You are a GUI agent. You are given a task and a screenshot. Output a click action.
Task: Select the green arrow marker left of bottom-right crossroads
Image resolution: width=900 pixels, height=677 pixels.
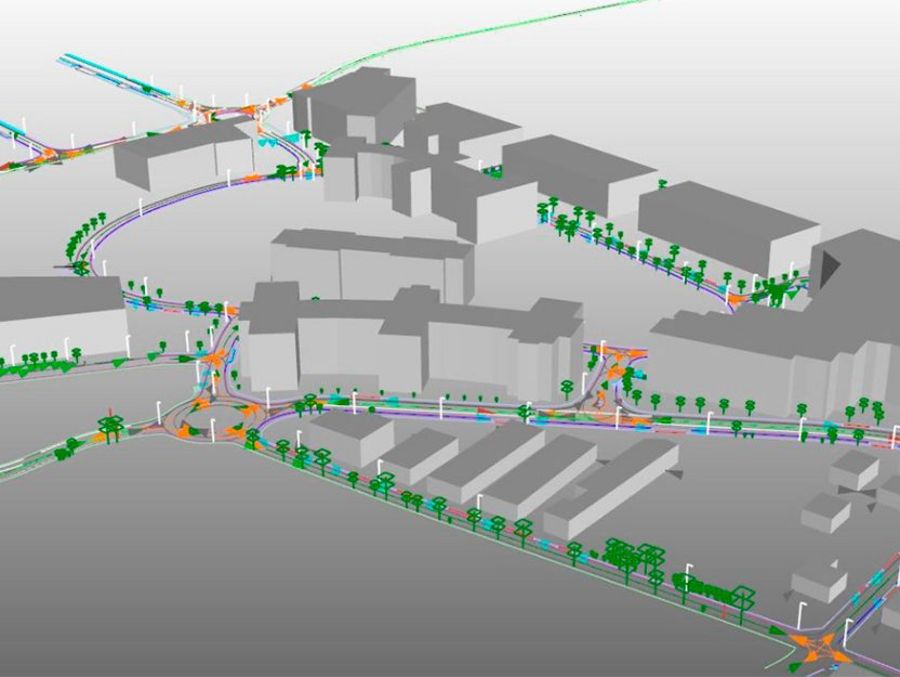tap(775, 630)
